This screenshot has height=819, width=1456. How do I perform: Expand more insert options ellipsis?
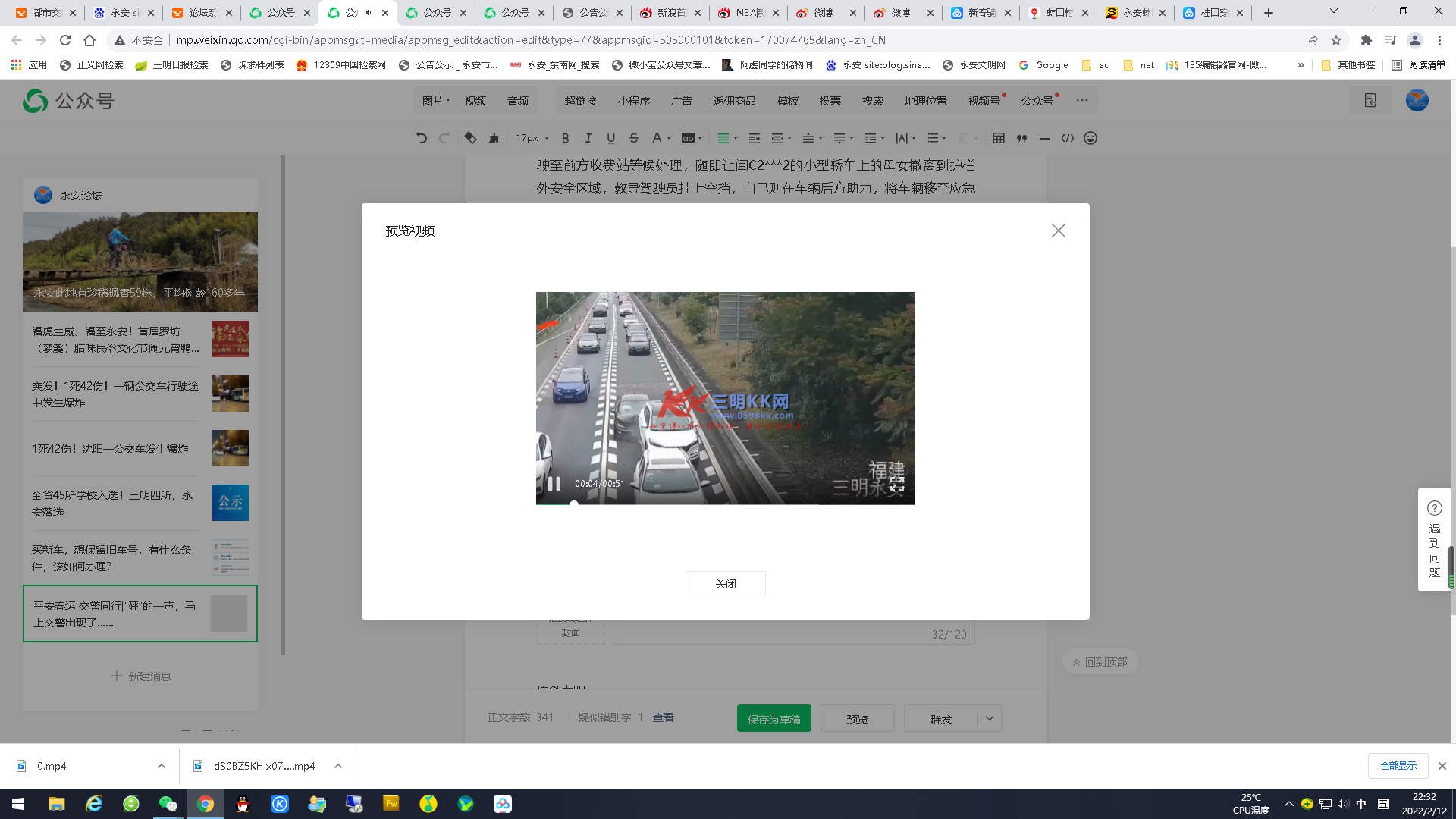click(1082, 100)
